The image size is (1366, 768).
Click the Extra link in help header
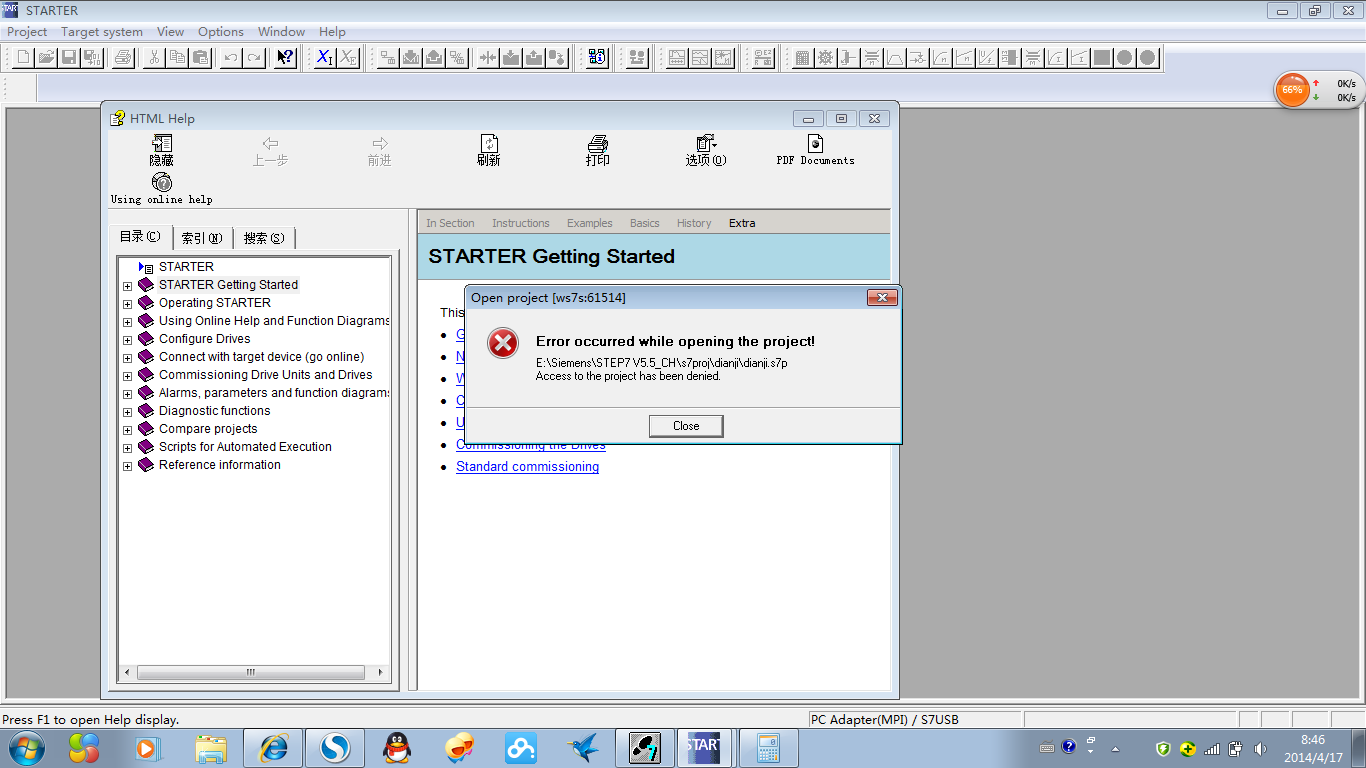point(742,223)
